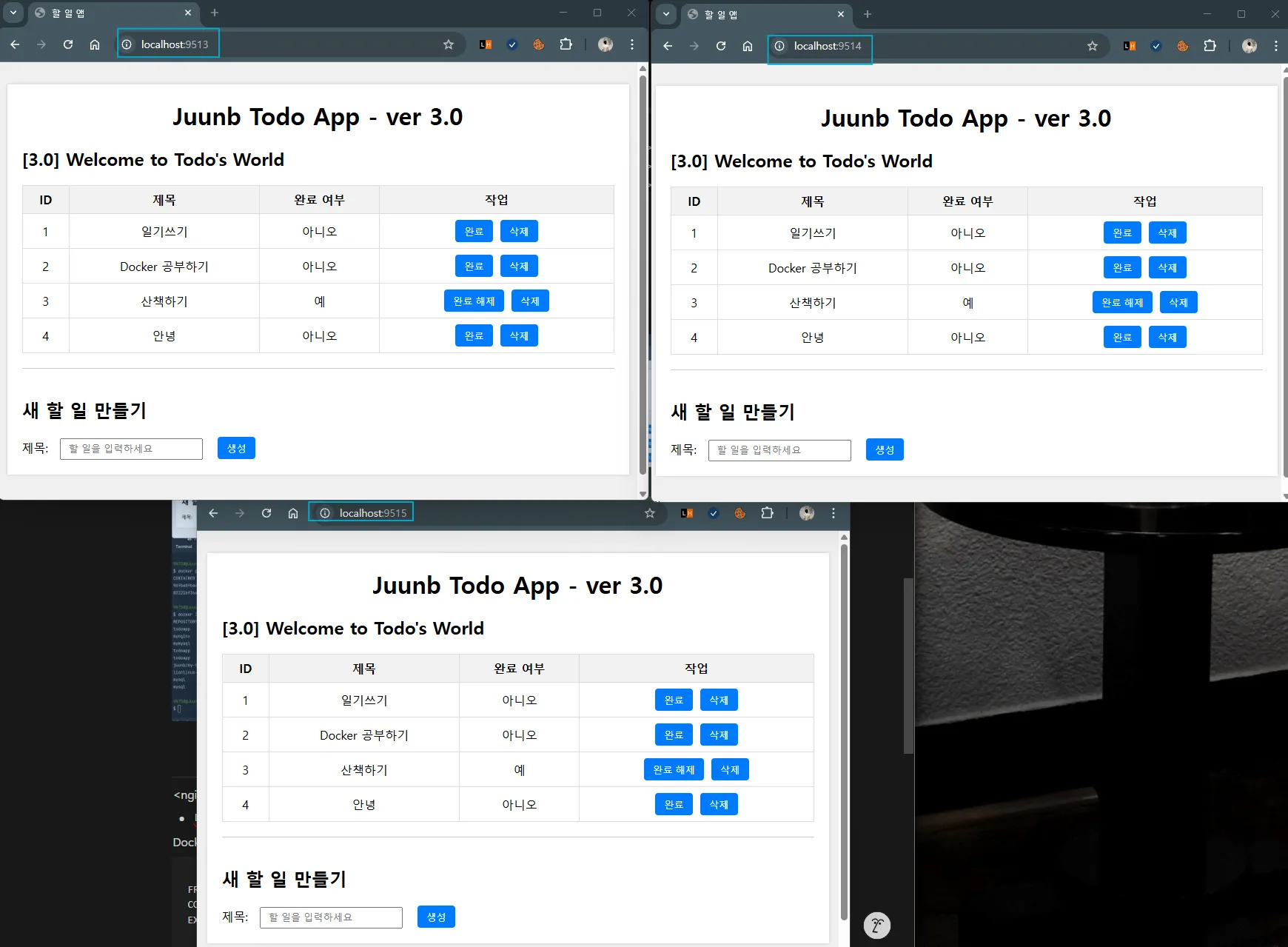This screenshot has height=947, width=1288.
Task: Open extensions puzzle icon in localhost:9514 window
Action: 1210,46
